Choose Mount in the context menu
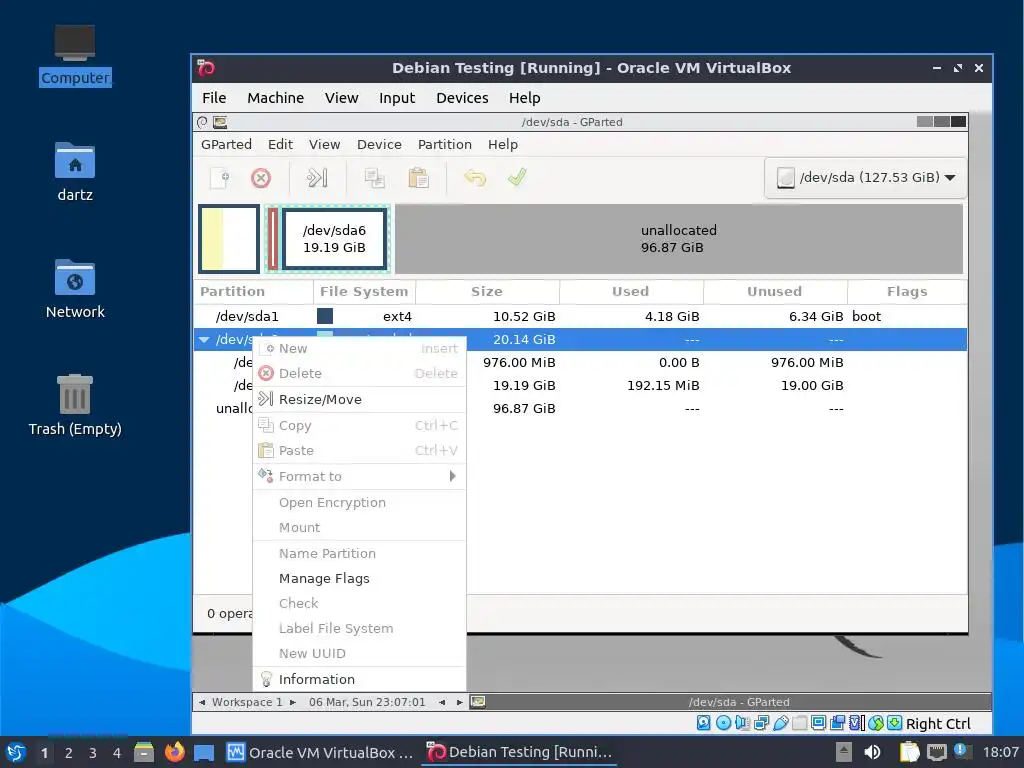Viewport: 1024px width, 768px height. click(359, 528)
